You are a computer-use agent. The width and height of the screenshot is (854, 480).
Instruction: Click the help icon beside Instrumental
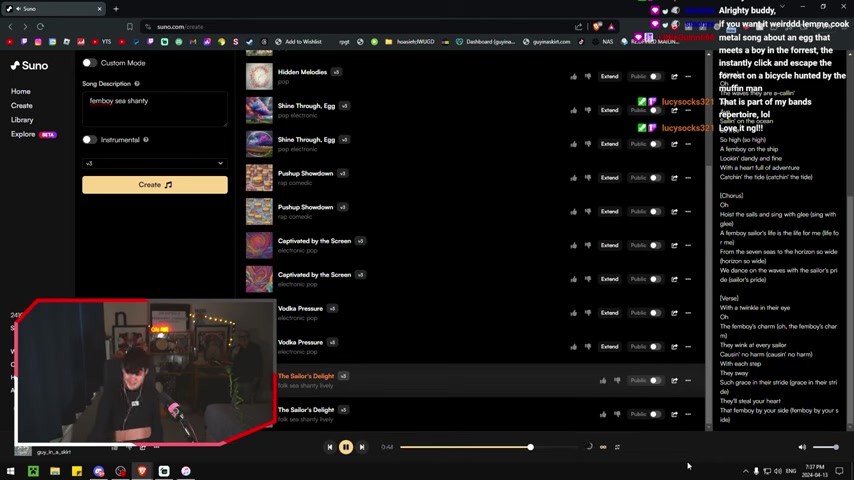pyautogui.click(x=145, y=140)
